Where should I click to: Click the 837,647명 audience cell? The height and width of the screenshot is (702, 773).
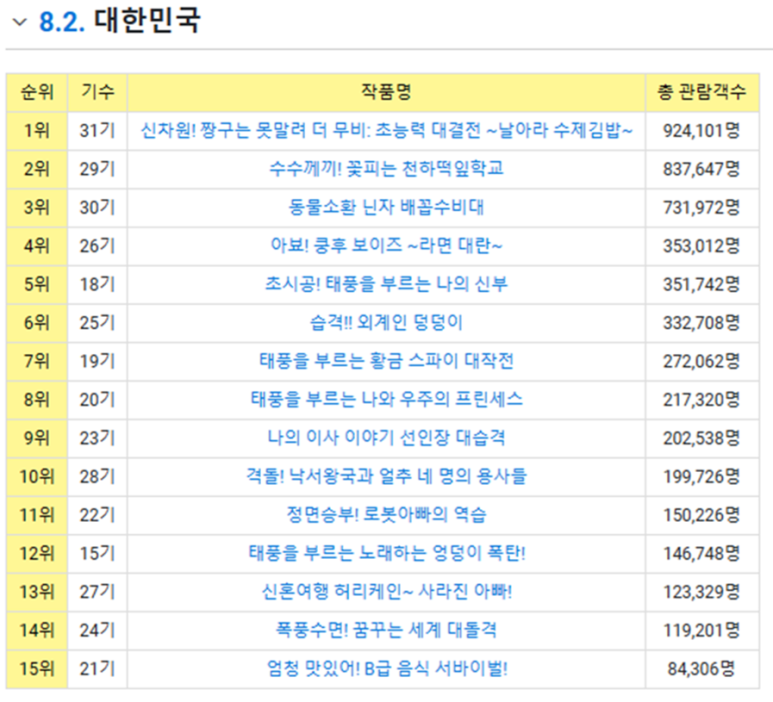702,169
